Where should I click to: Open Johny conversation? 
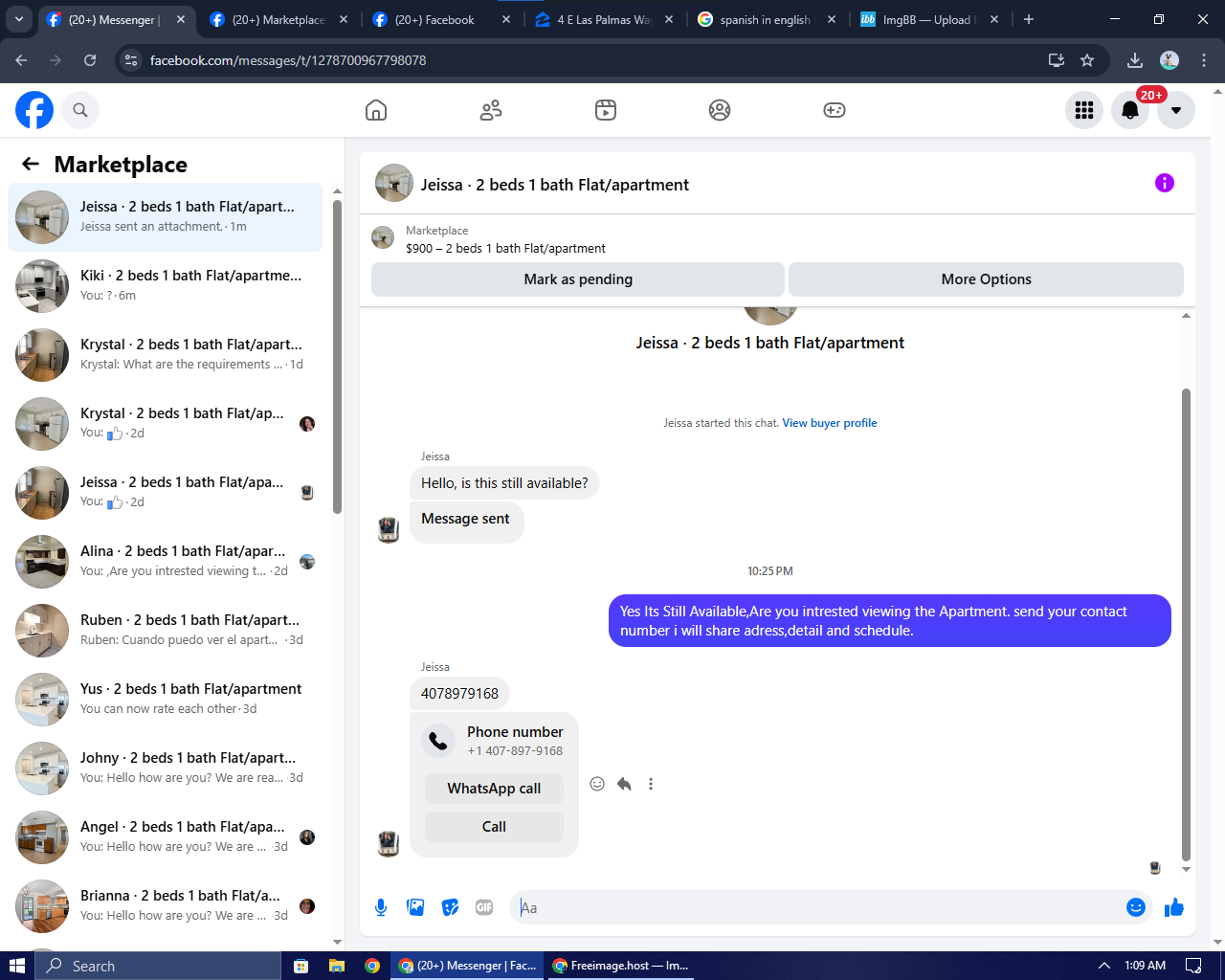pyautogui.click(x=165, y=768)
